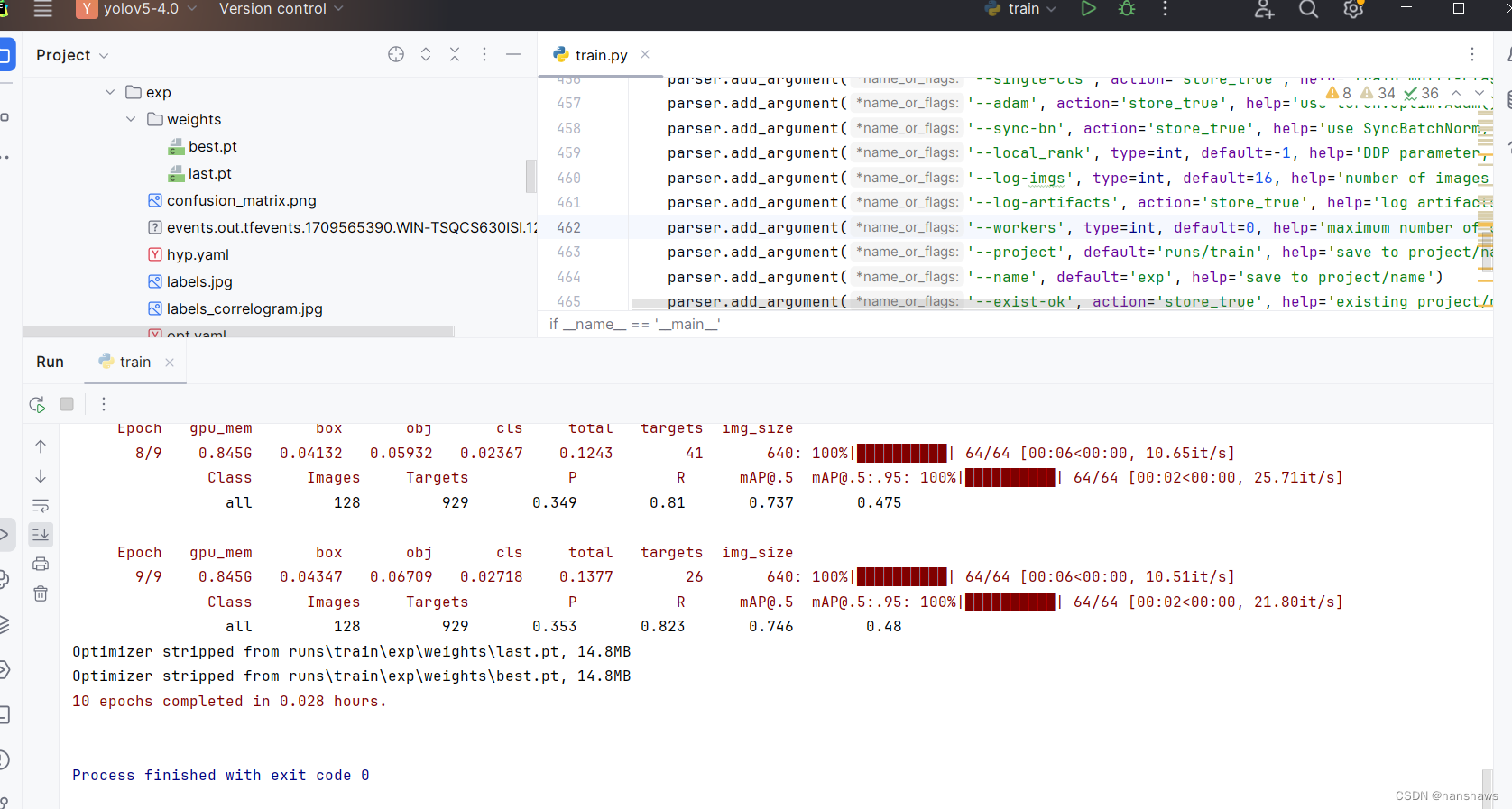
Task: Open confusion_matrix.png in project tree
Action: [241, 200]
